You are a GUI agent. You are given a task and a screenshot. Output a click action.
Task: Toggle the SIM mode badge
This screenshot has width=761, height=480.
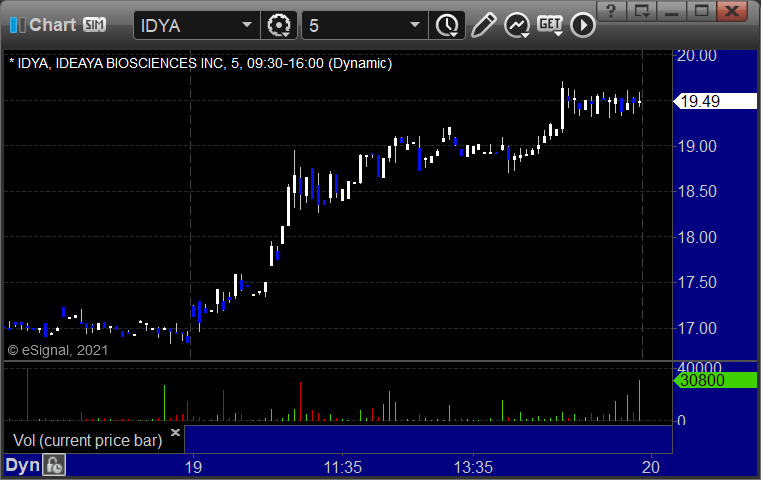pos(94,24)
